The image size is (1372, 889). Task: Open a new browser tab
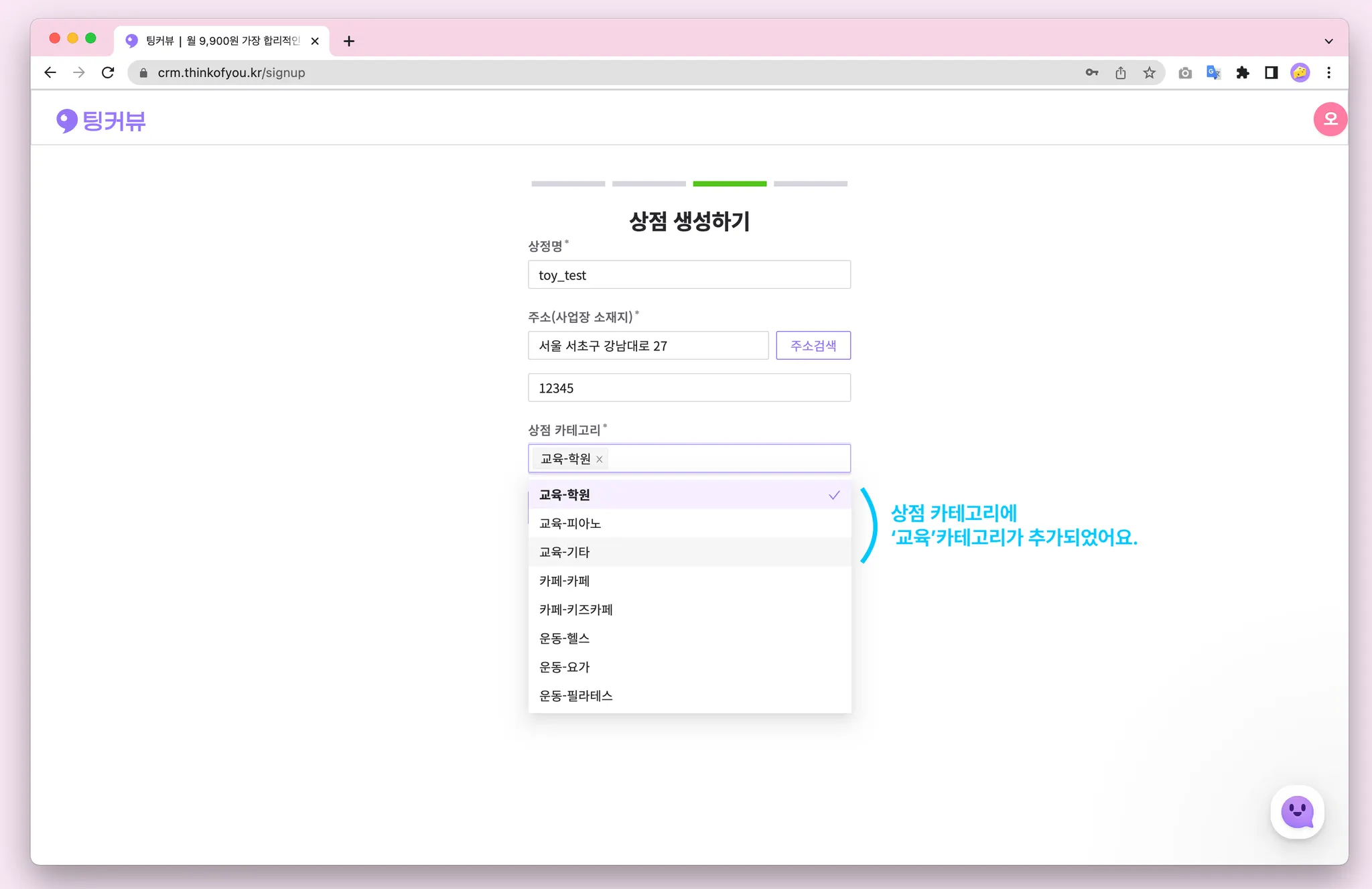click(x=349, y=41)
